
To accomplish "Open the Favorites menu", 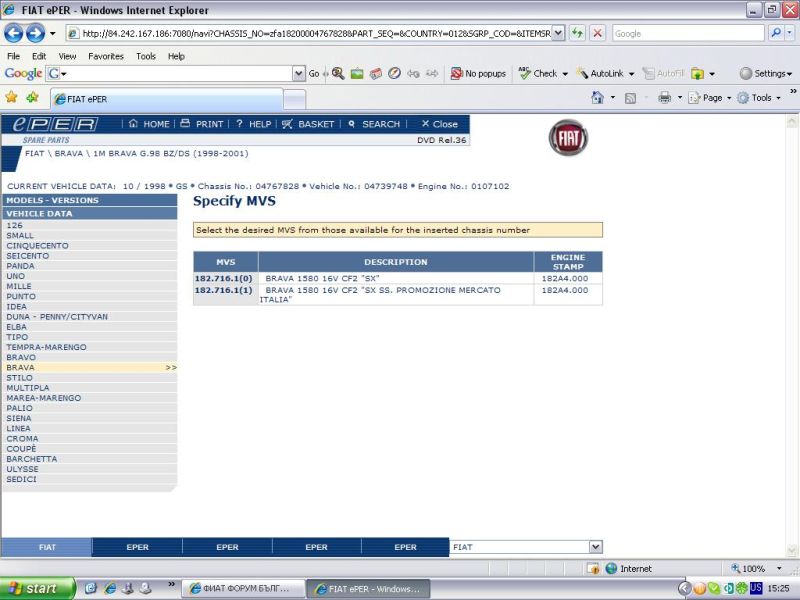I will click(x=105, y=56).
